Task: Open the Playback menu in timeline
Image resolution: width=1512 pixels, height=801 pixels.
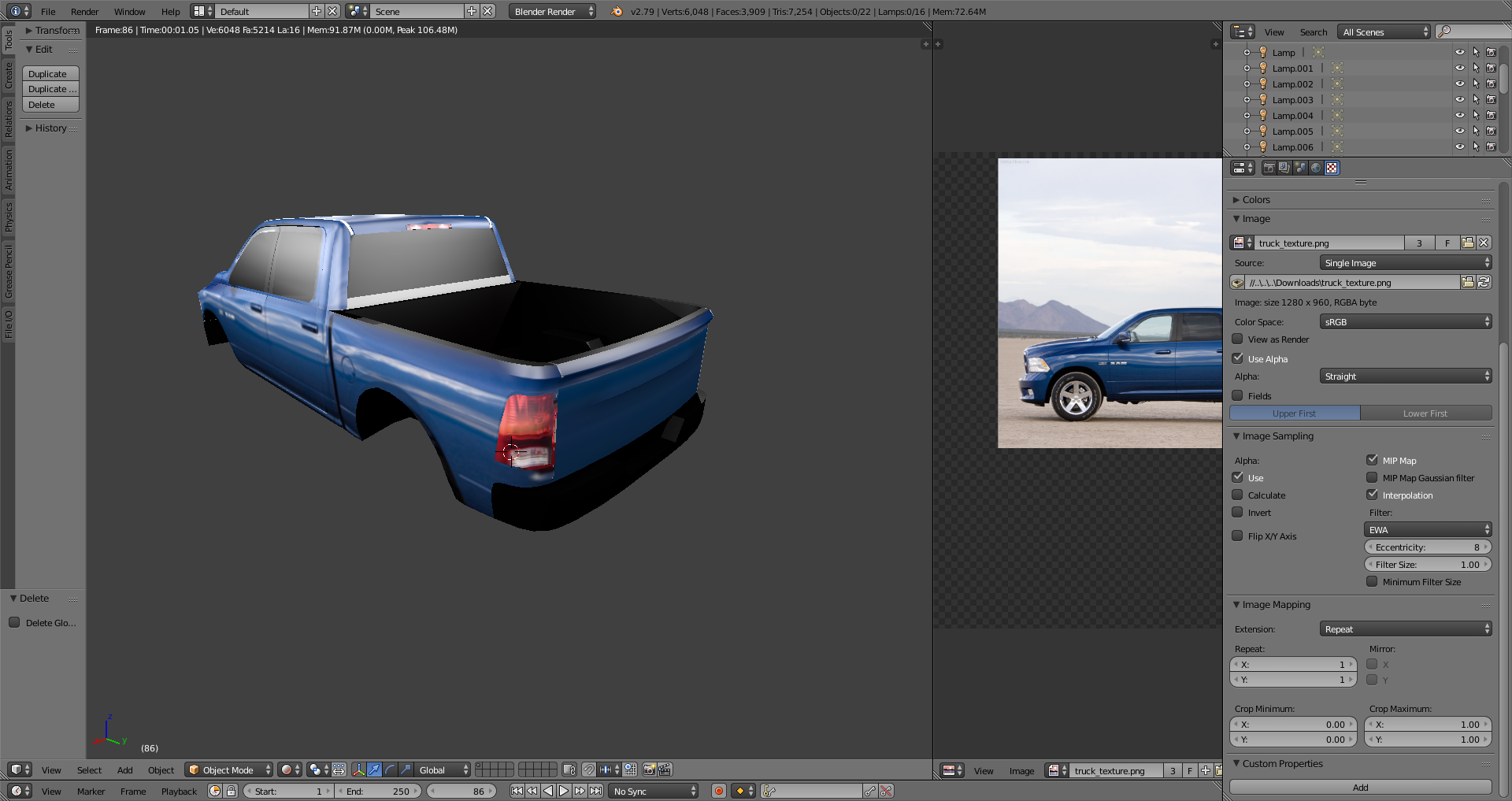Action: (179, 792)
